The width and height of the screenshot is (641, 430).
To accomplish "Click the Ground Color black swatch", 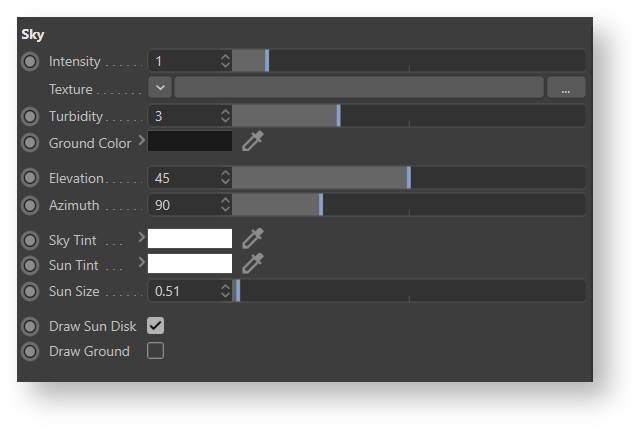I will point(190,142).
